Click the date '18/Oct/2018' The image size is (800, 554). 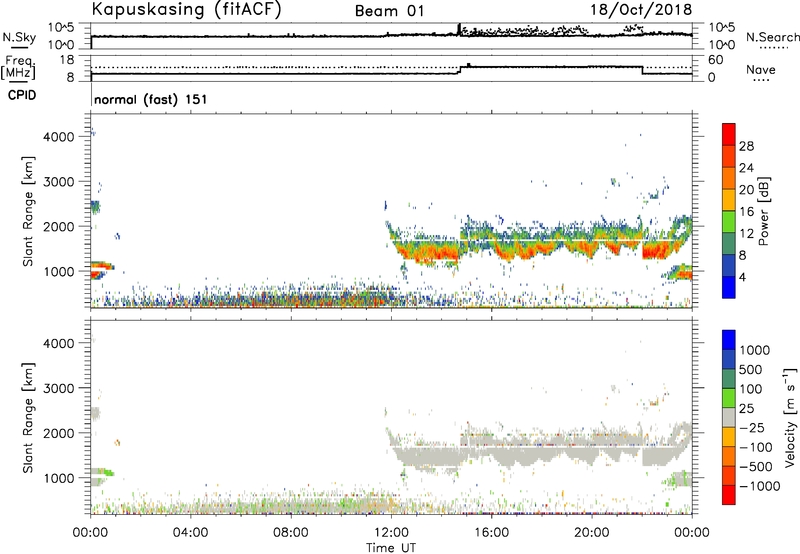[641, 10]
